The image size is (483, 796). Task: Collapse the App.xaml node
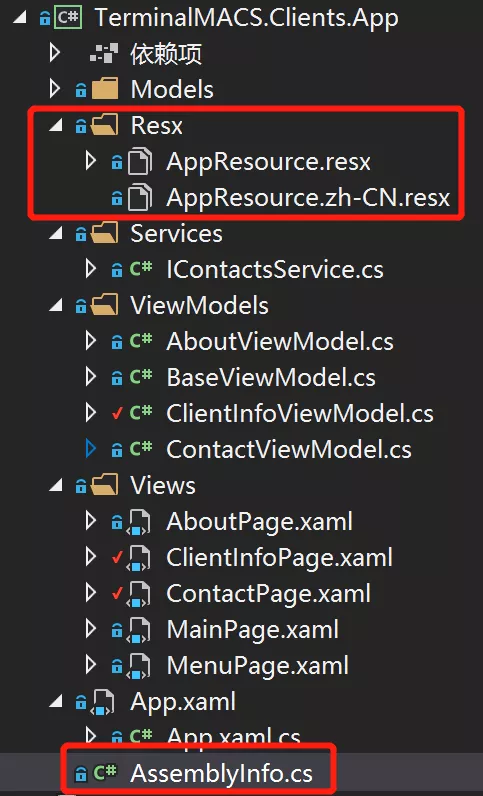click(x=56, y=702)
